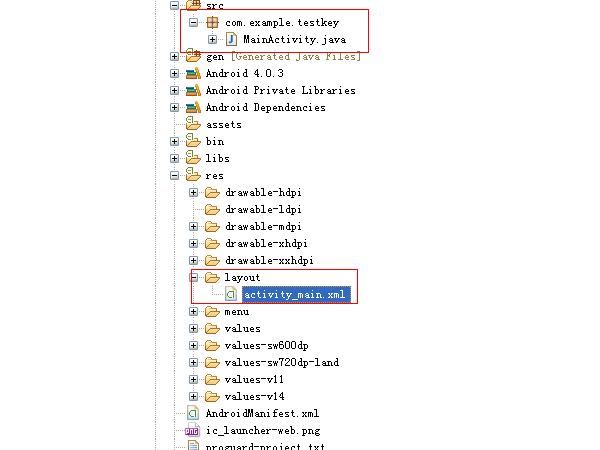Collapse the com.example.testkey package node
The width and height of the screenshot is (600, 450).
(194, 22)
